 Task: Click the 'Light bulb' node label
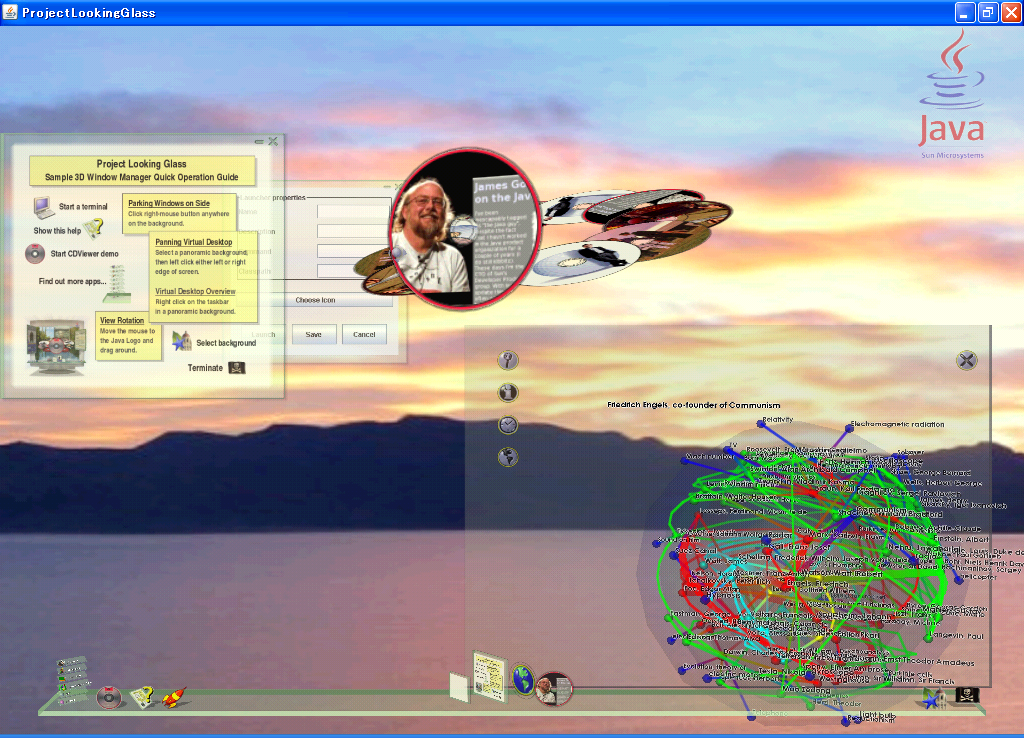point(877,715)
